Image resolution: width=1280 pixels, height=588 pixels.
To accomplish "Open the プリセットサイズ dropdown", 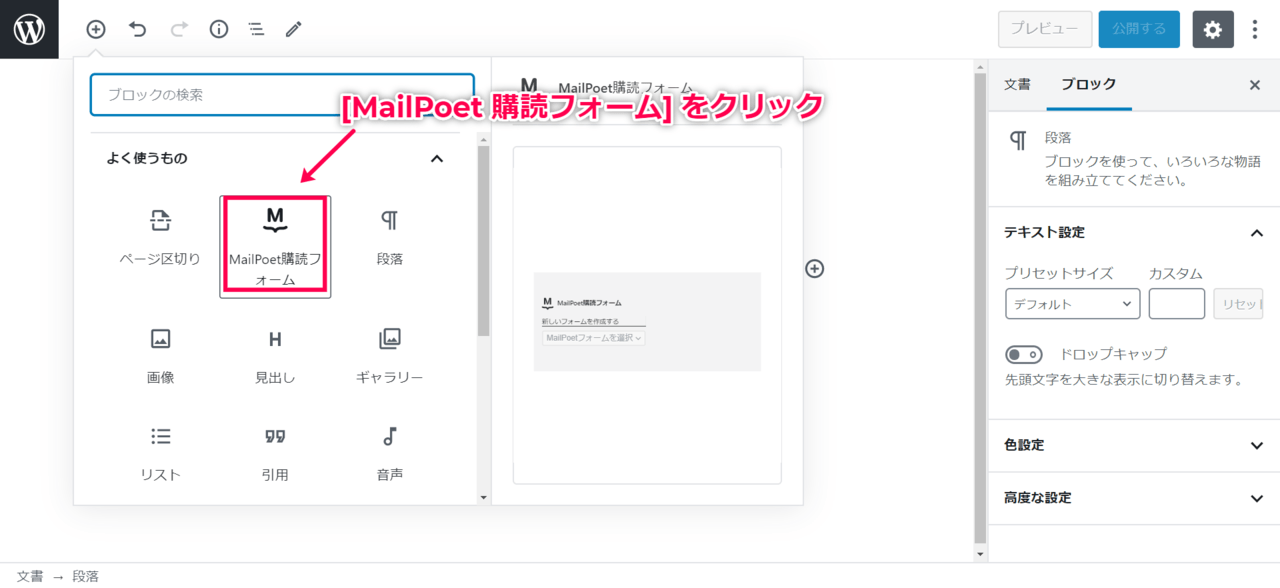I will [1072, 304].
